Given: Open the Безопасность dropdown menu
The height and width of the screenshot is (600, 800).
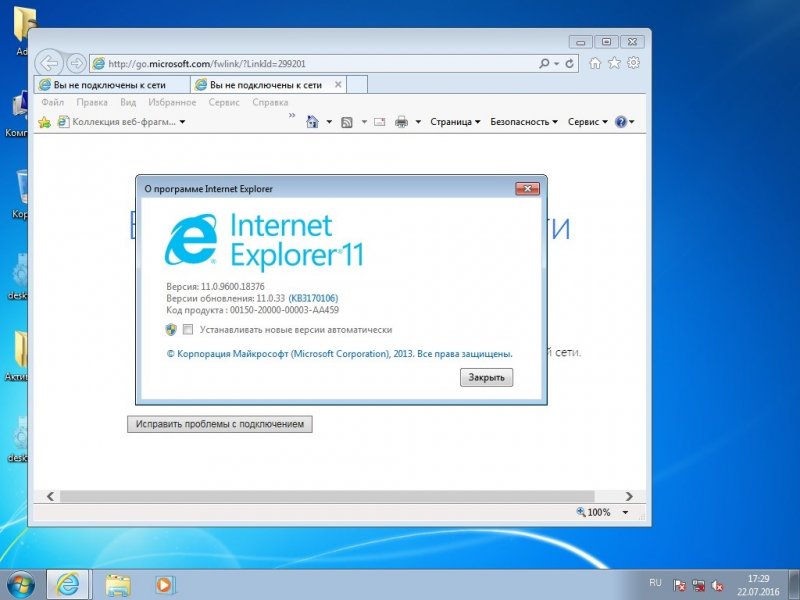Looking at the screenshot, I should [524, 122].
